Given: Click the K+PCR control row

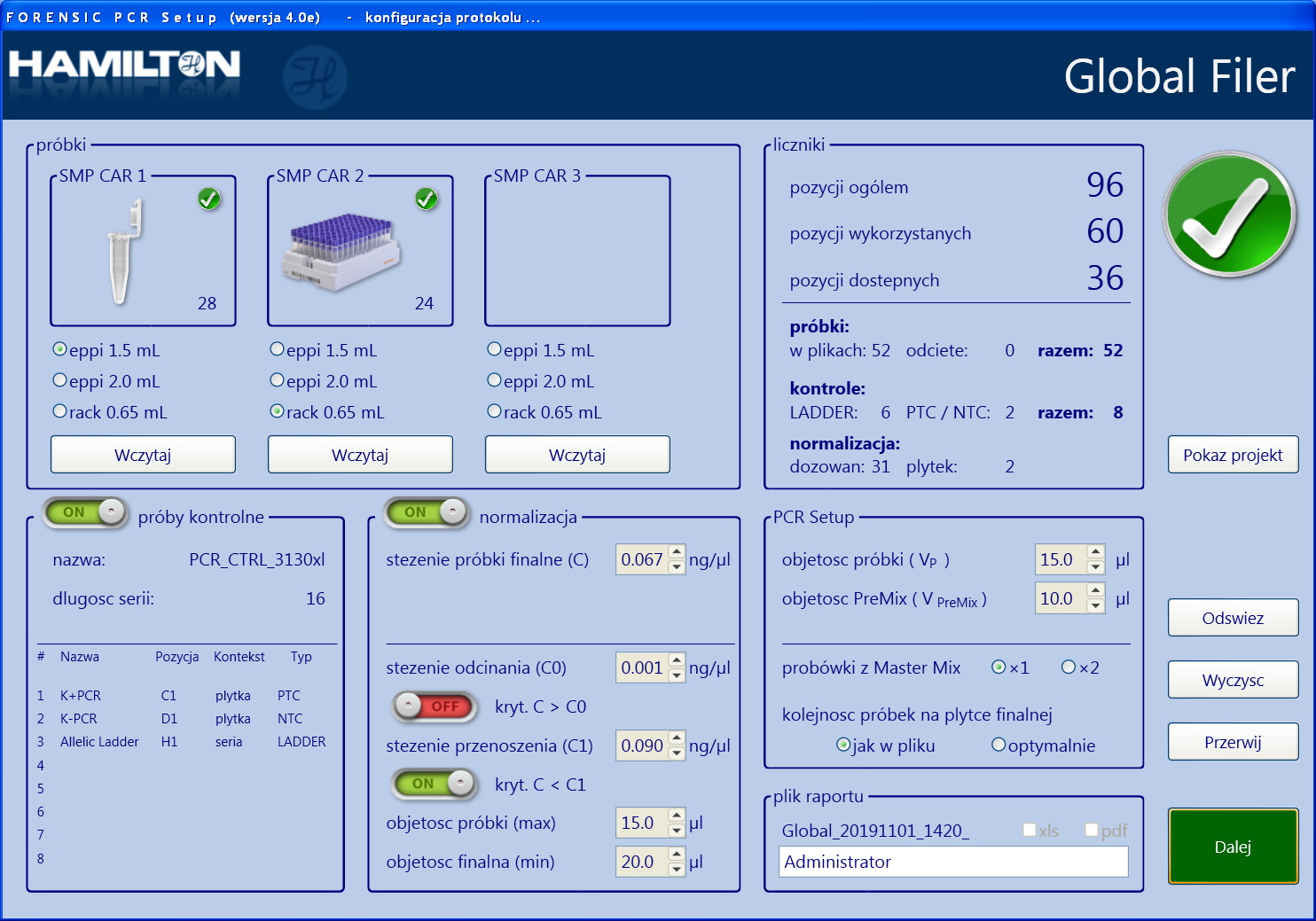Looking at the screenshot, I should 183,696.
